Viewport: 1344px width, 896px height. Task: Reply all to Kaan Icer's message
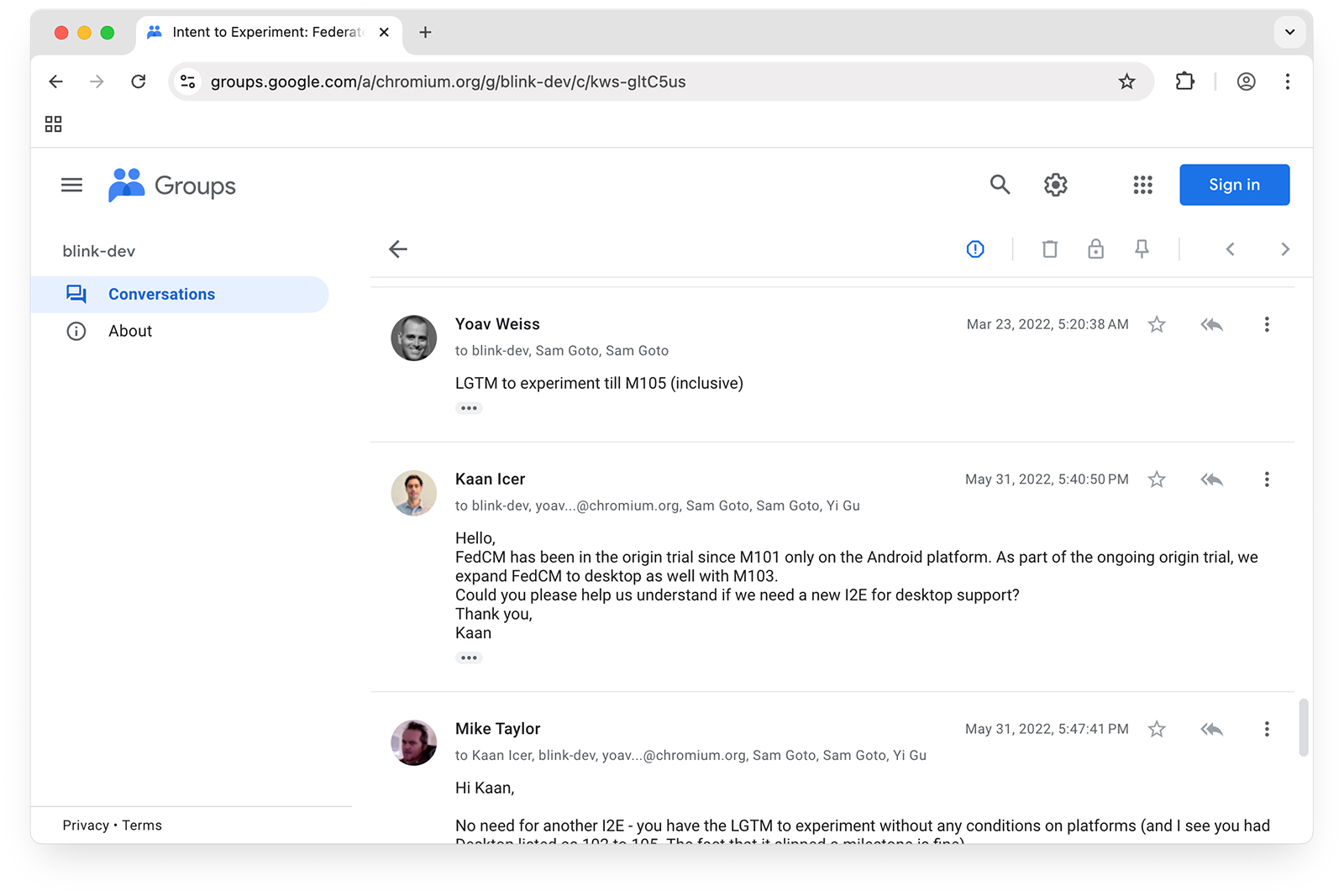click(1211, 479)
